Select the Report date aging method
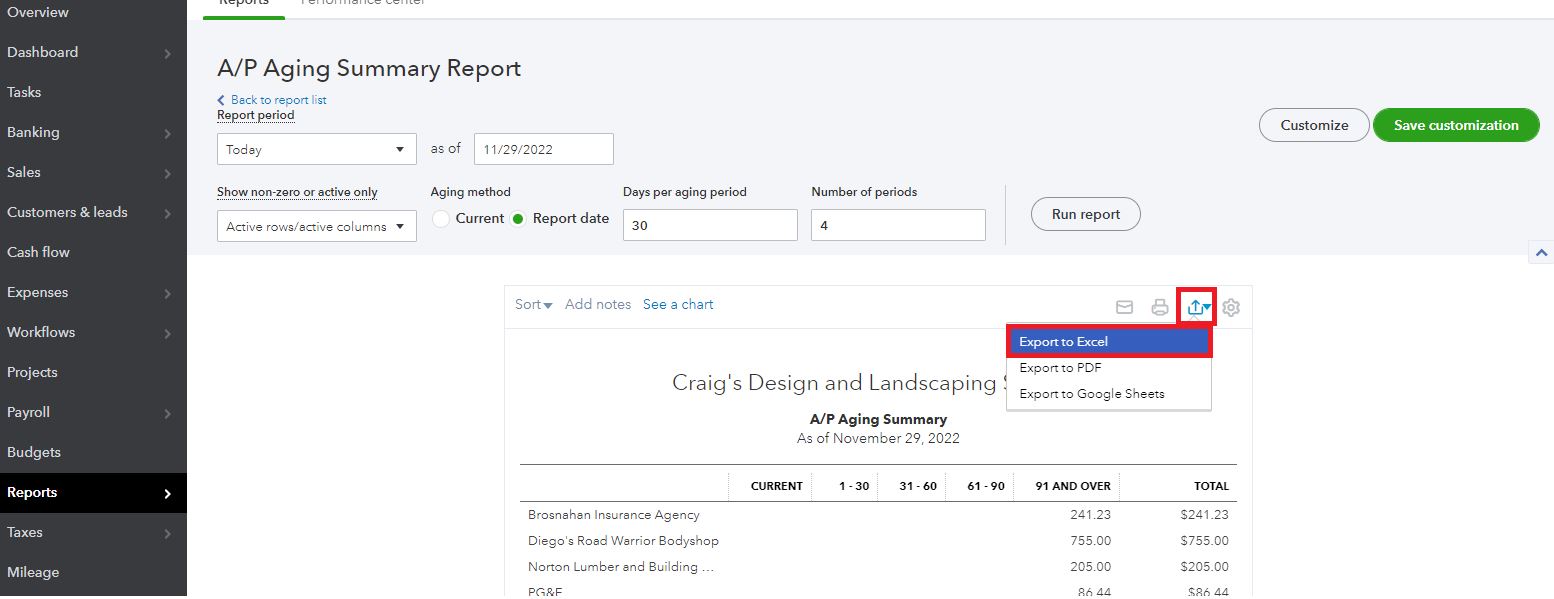Screen dimensions: 1554x599 (x=518, y=219)
